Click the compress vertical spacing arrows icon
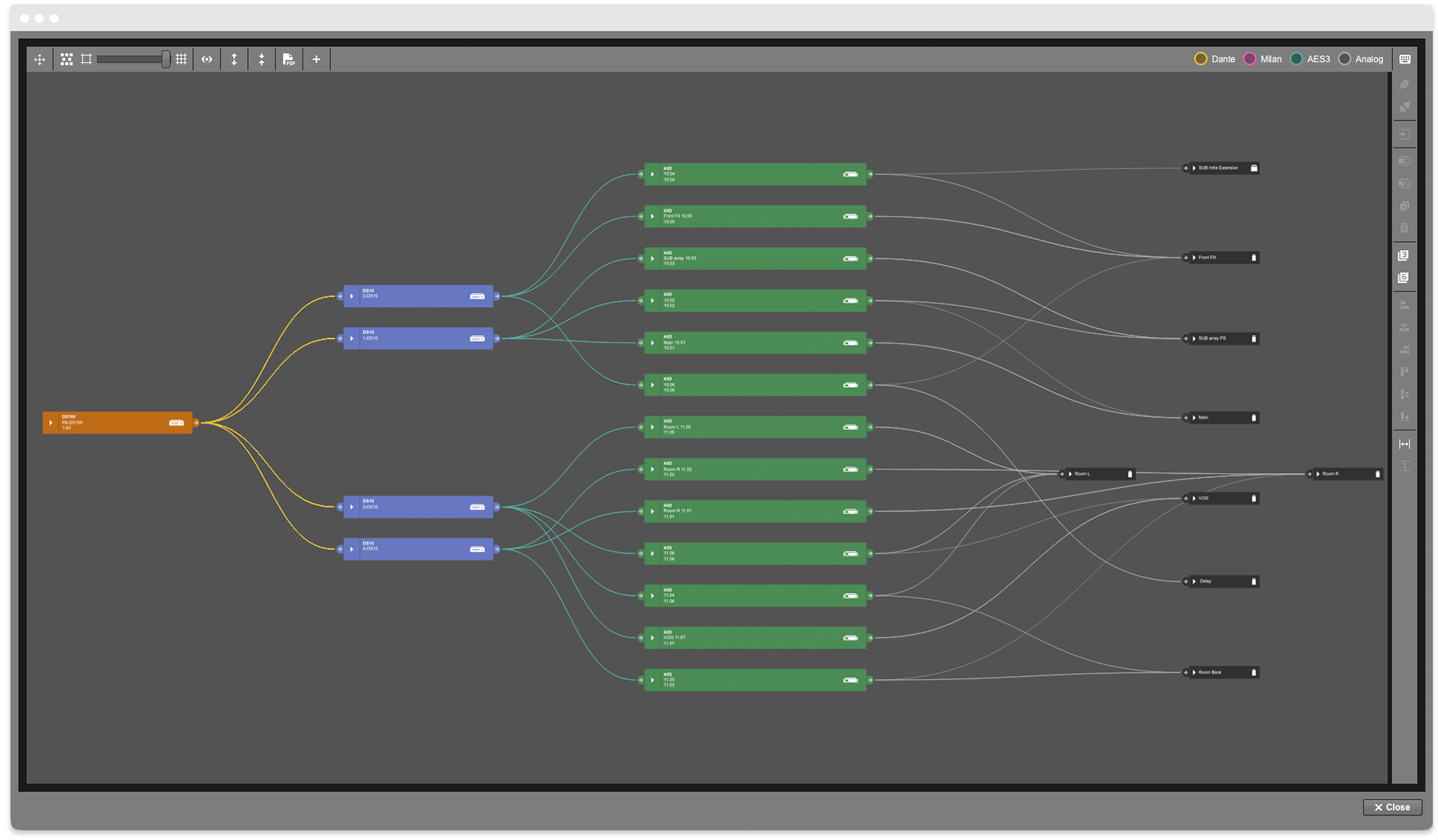This screenshot has height=840, width=1438. 261,59
